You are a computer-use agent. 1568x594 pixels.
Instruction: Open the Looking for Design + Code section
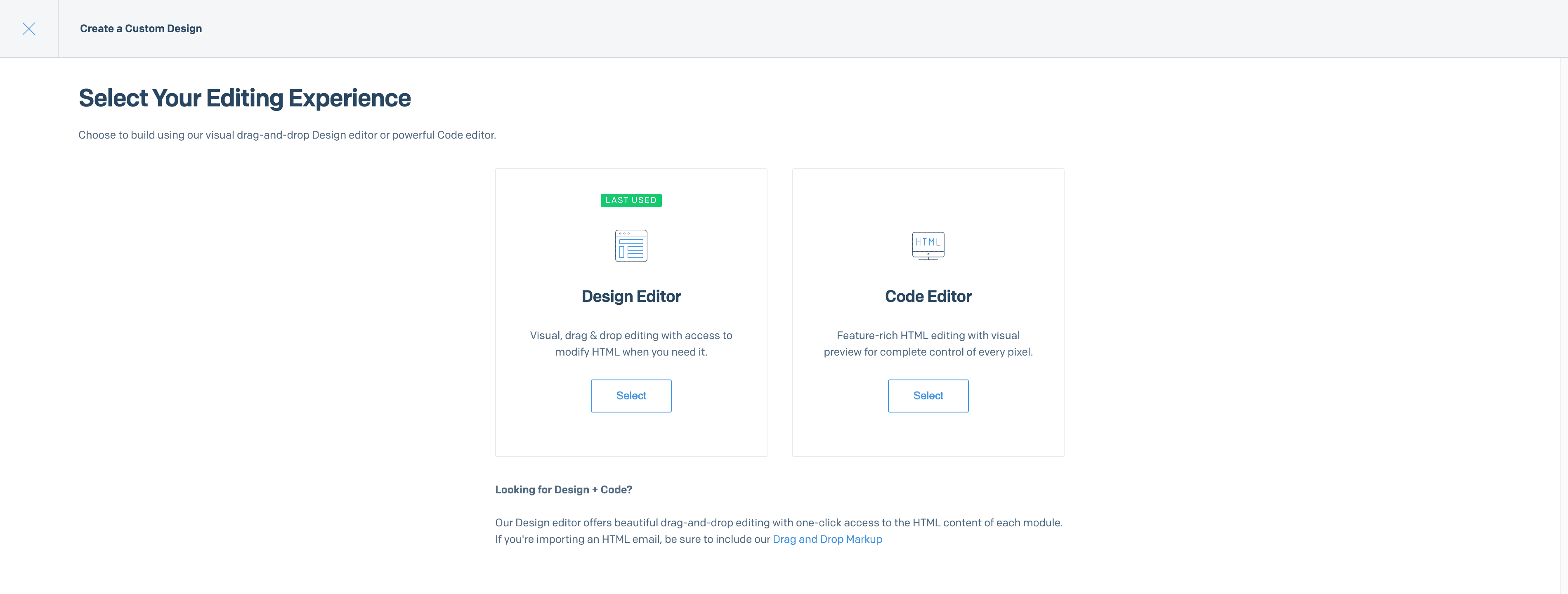coord(563,489)
